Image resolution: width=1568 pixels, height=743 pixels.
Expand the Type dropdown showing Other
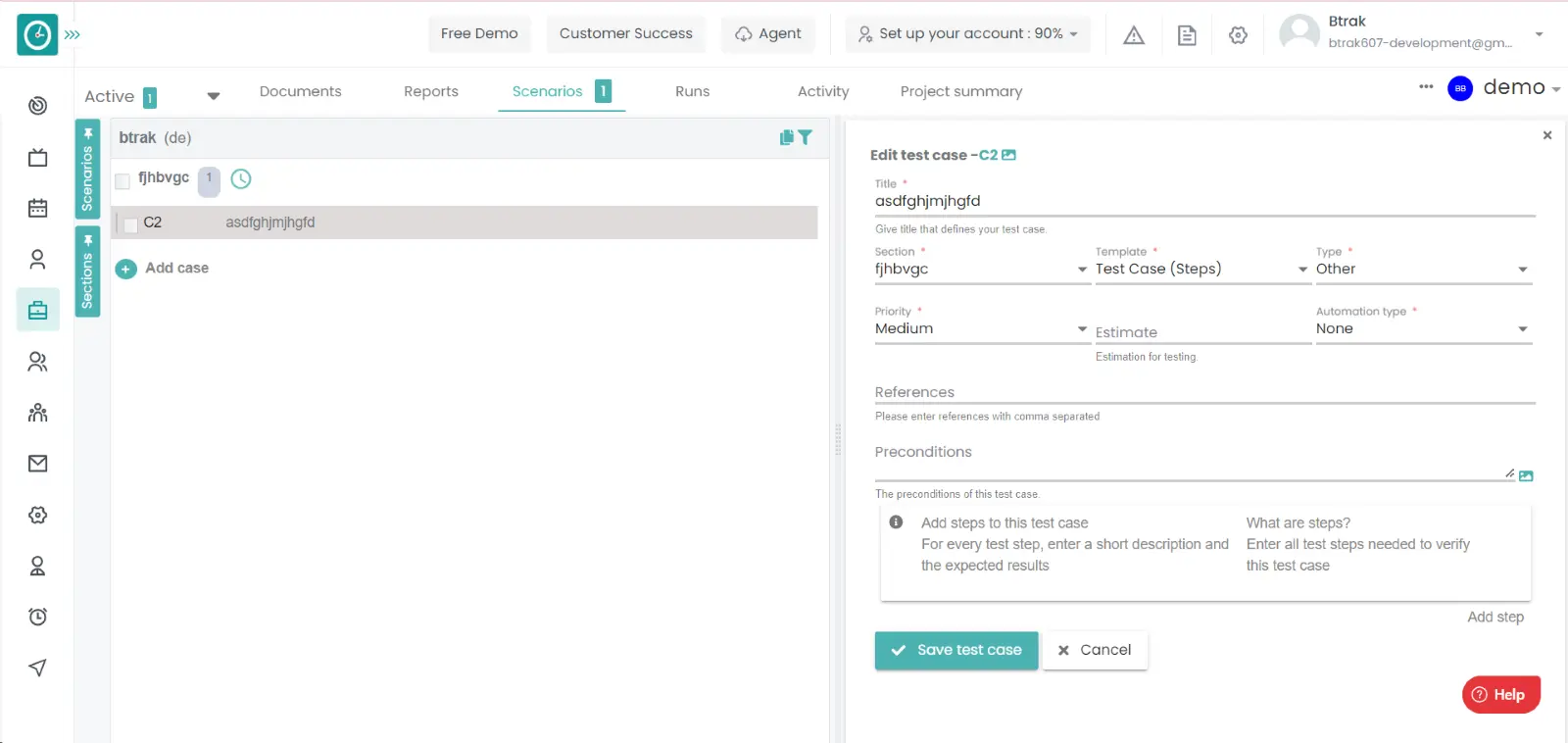[x=1423, y=270]
